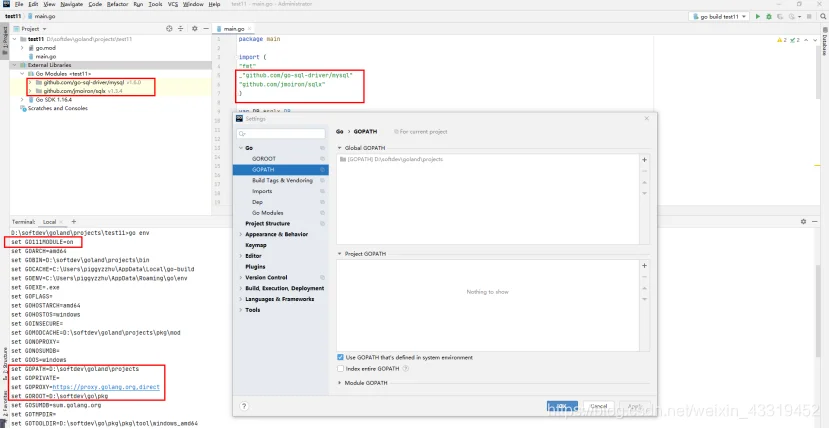Select the main.go editor tab

click(x=233, y=29)
